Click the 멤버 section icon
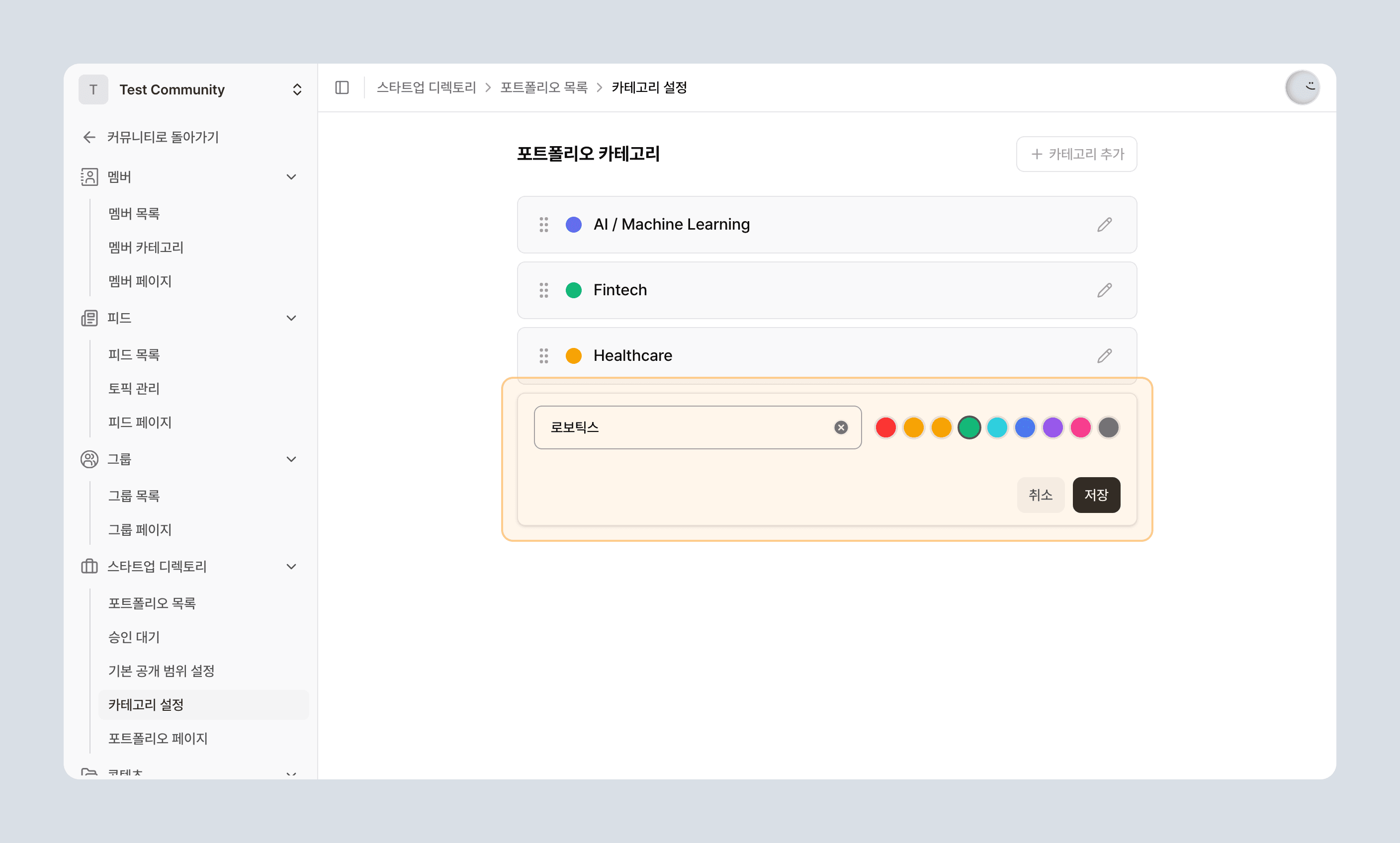1400x843 pixels. 89,176
